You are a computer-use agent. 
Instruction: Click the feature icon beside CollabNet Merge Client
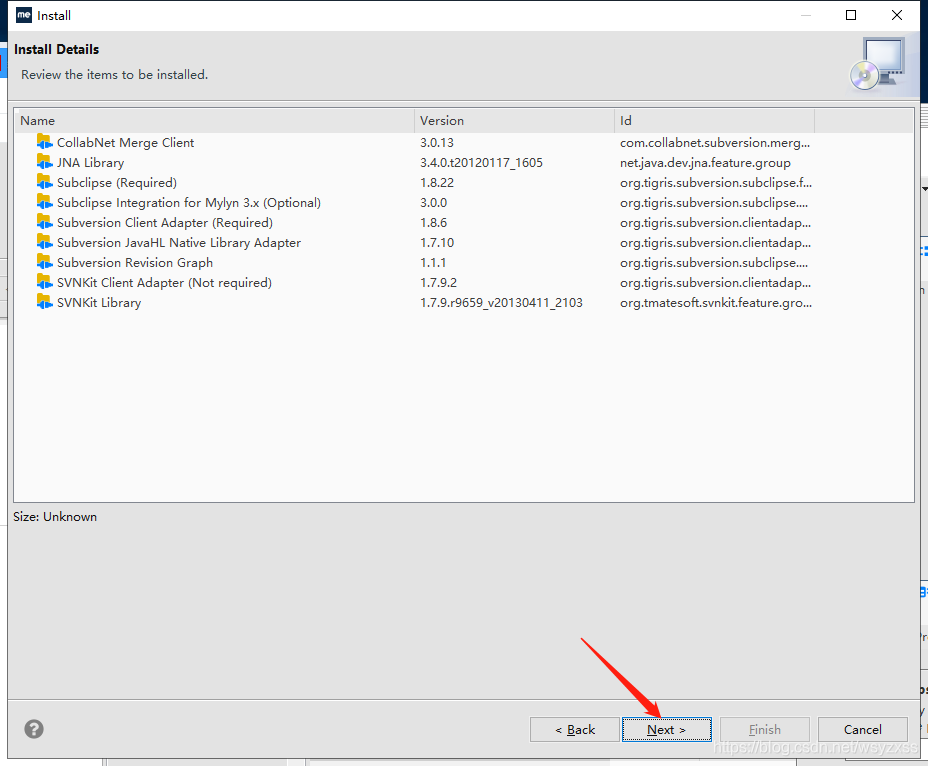43,142
